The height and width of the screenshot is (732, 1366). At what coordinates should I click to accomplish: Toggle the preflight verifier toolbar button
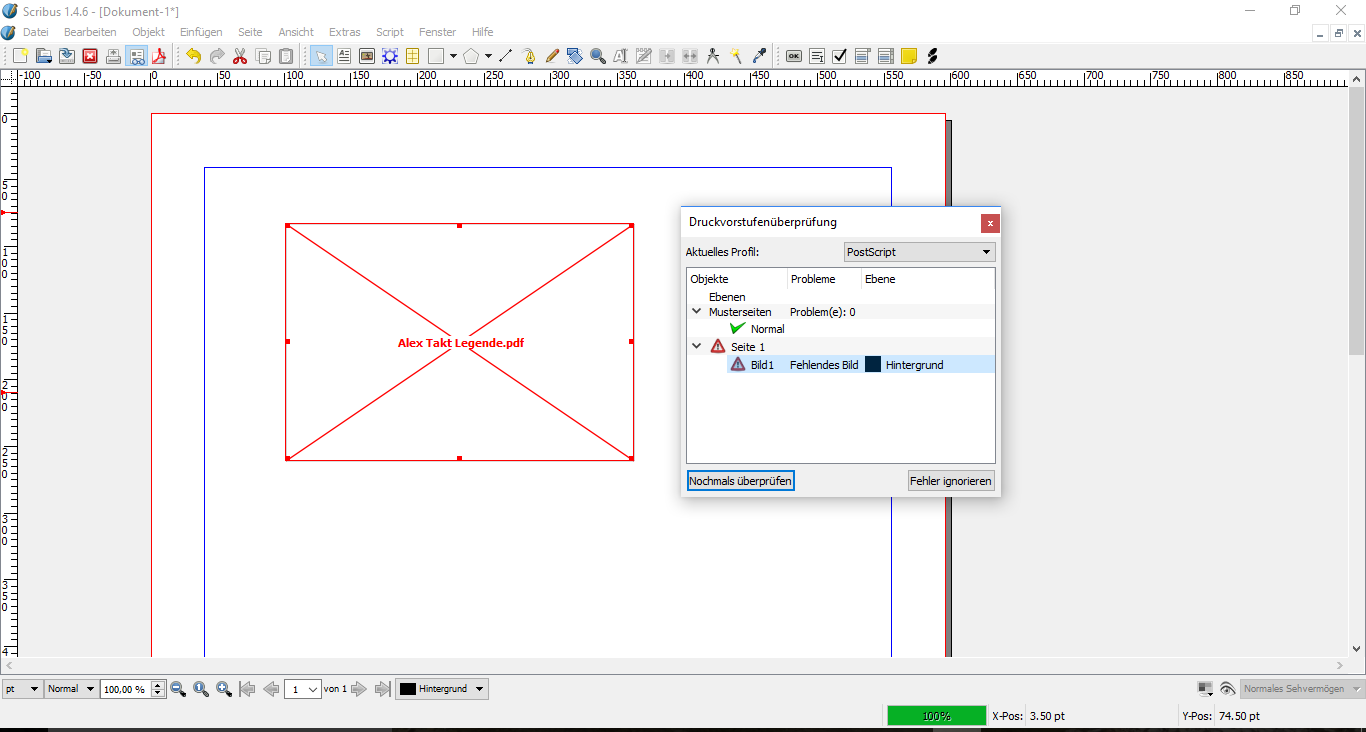[x=136, y=56]
